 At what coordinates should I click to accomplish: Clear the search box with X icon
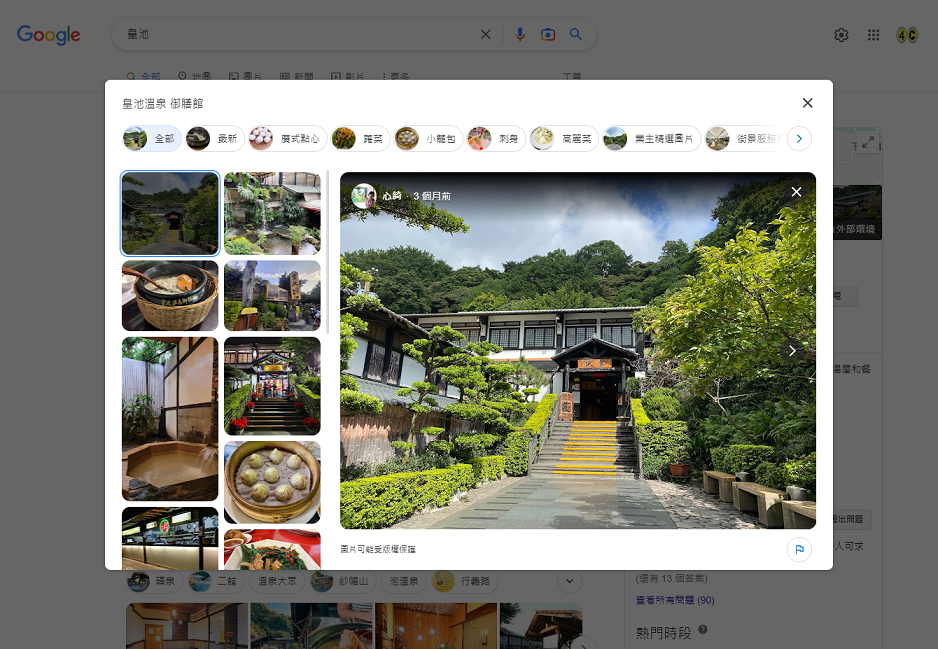(486, 35)
